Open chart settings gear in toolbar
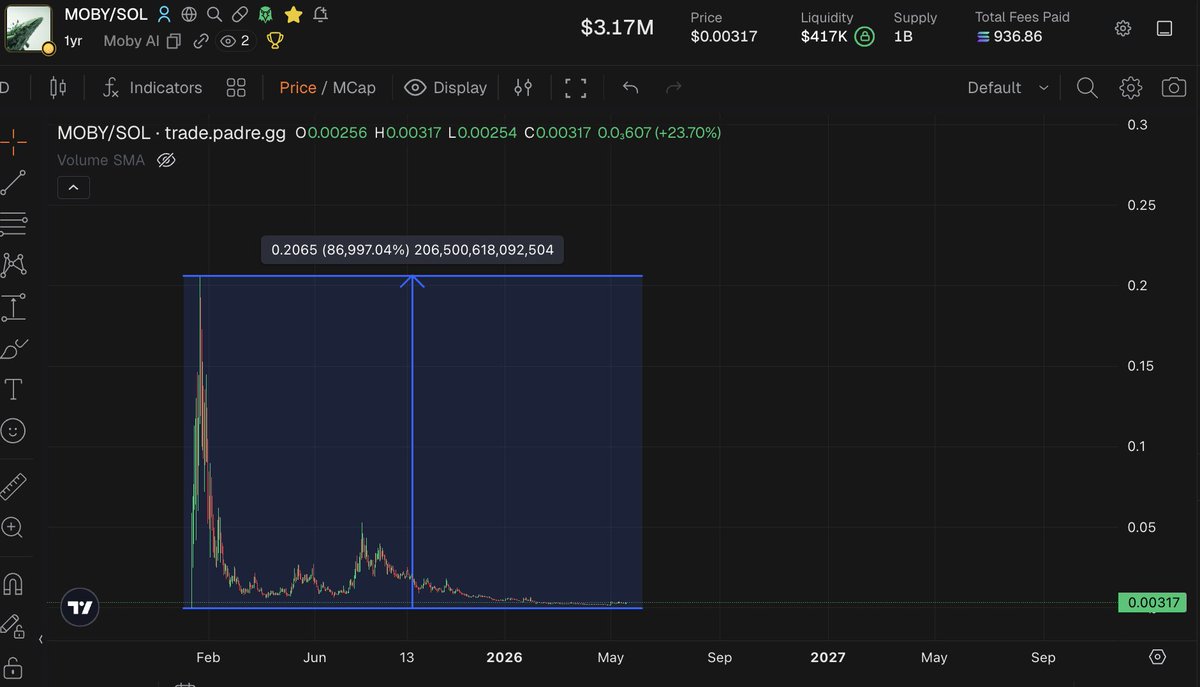Screen dimensions: 1200x687 tap(1131, 88)
